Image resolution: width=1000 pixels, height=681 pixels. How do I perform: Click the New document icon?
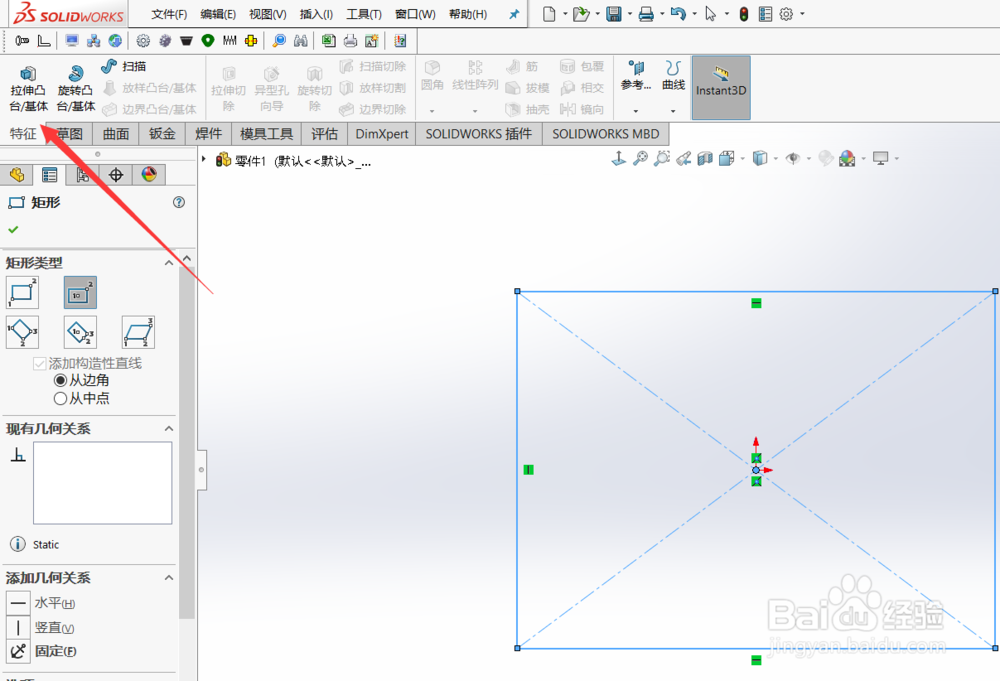click(x=548, y=13)
